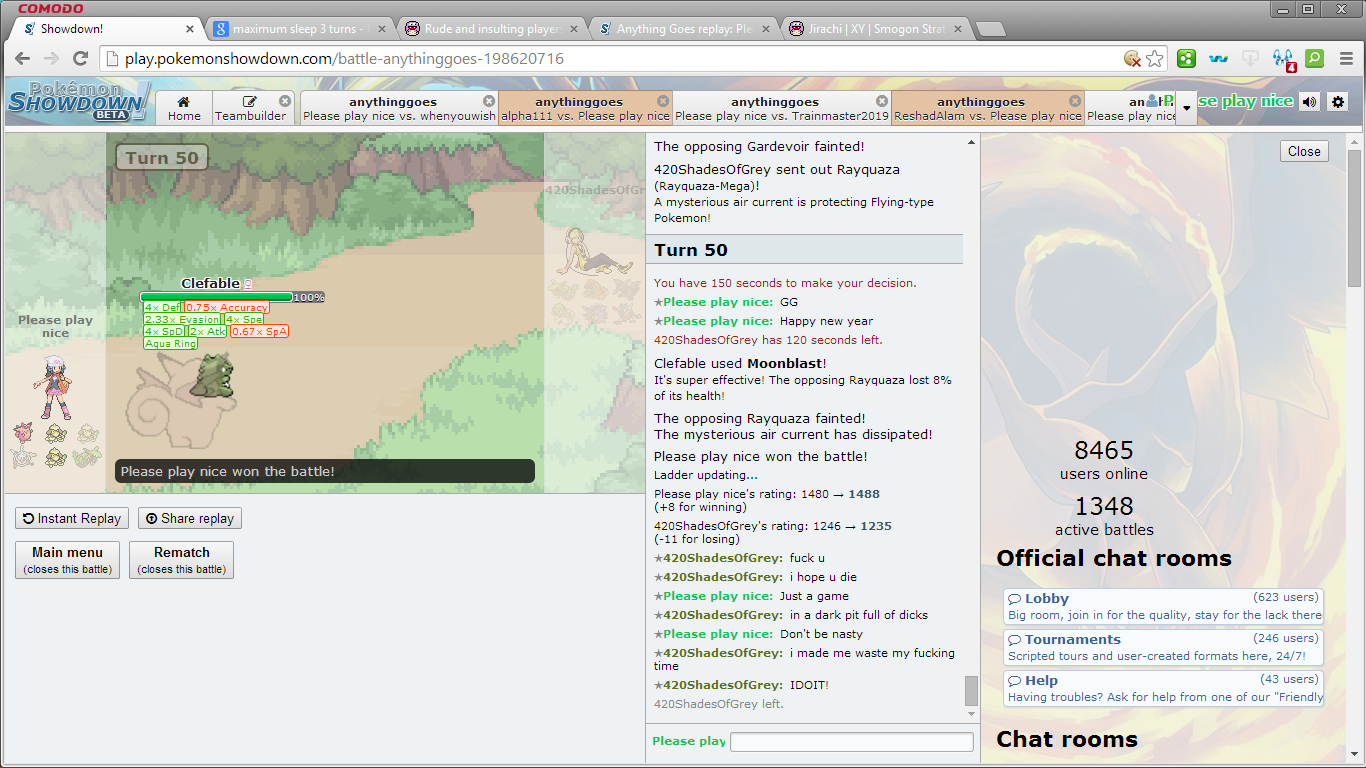Close the Showdown! browser tab
Image resolution: width=1366 pixels, height=768 pixels.
pos(190,29)
